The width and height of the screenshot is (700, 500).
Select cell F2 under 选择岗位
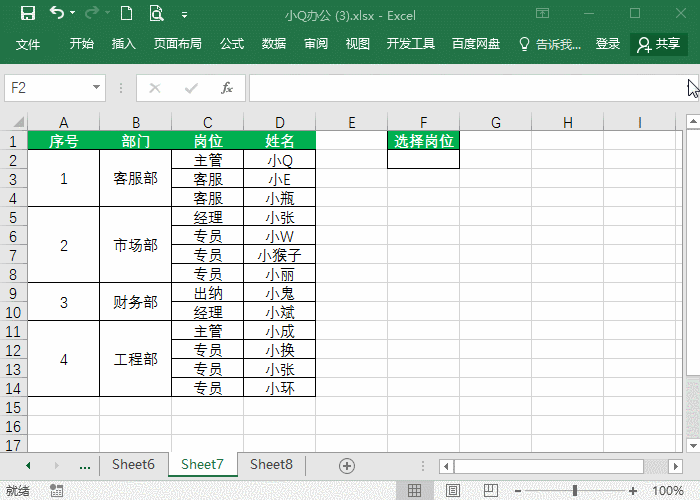(x=424, y=159)
